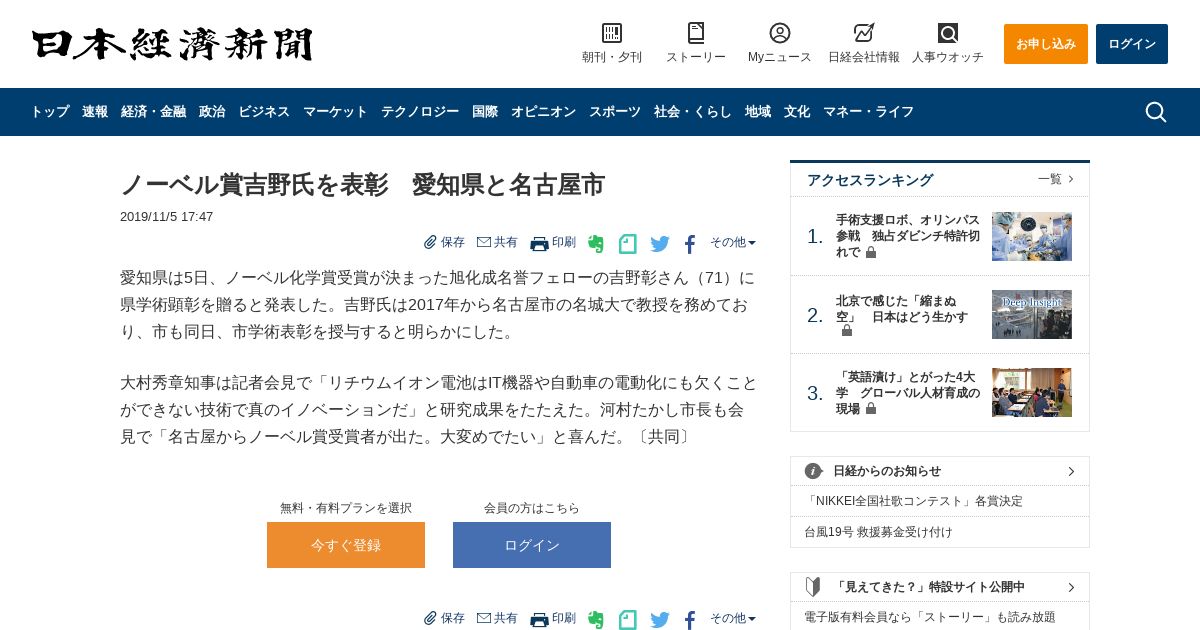Open ranking article 手術支援ロボ、オリンパス参戦
Image resolution: width=1200 pixels, height=630 pixels.
[x=908, y=236]
